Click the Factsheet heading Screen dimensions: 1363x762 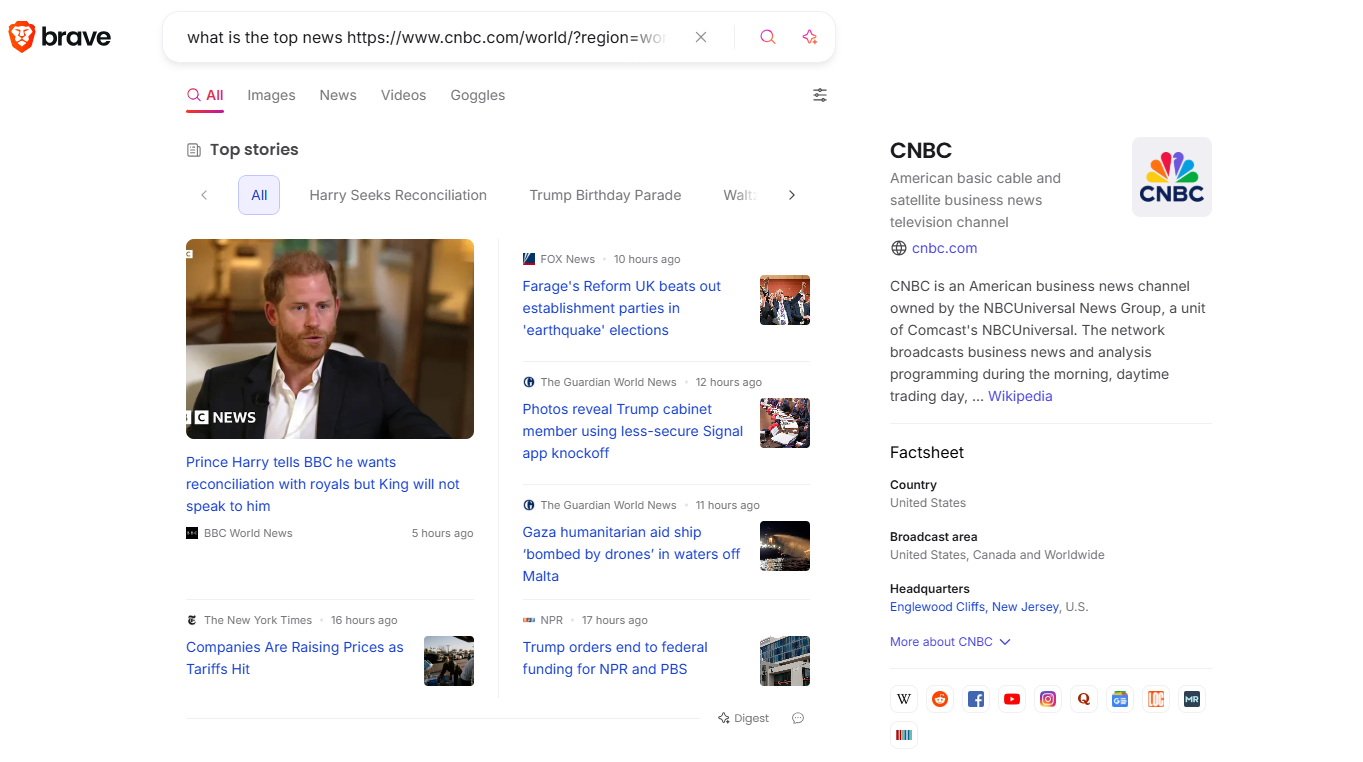click(x=927, y=452)
